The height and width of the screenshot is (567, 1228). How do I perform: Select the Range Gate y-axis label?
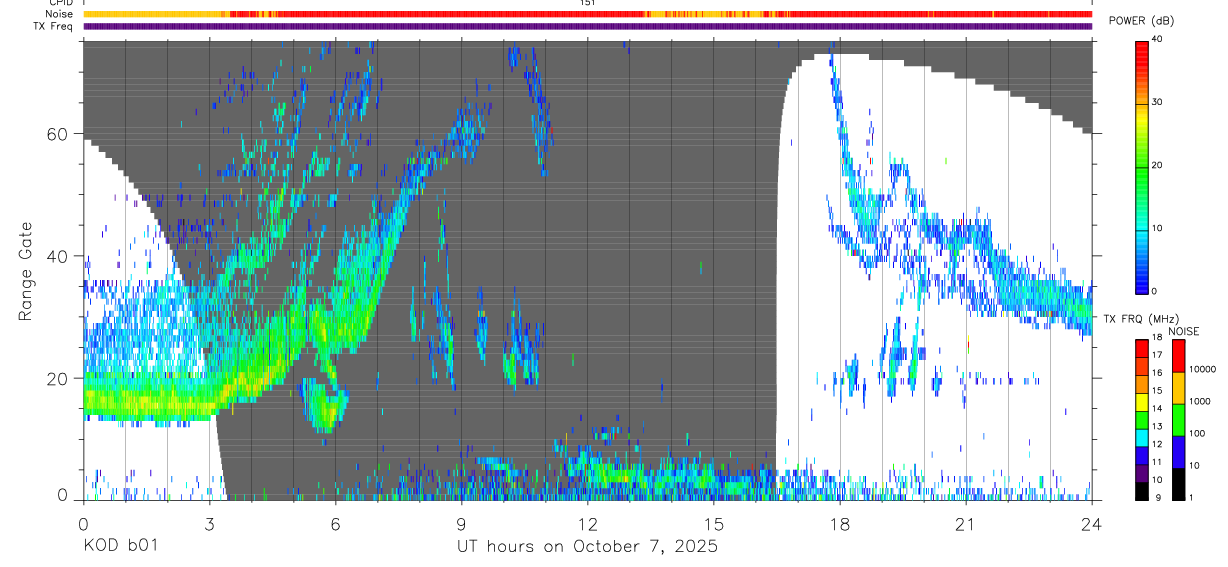[27, 272]
